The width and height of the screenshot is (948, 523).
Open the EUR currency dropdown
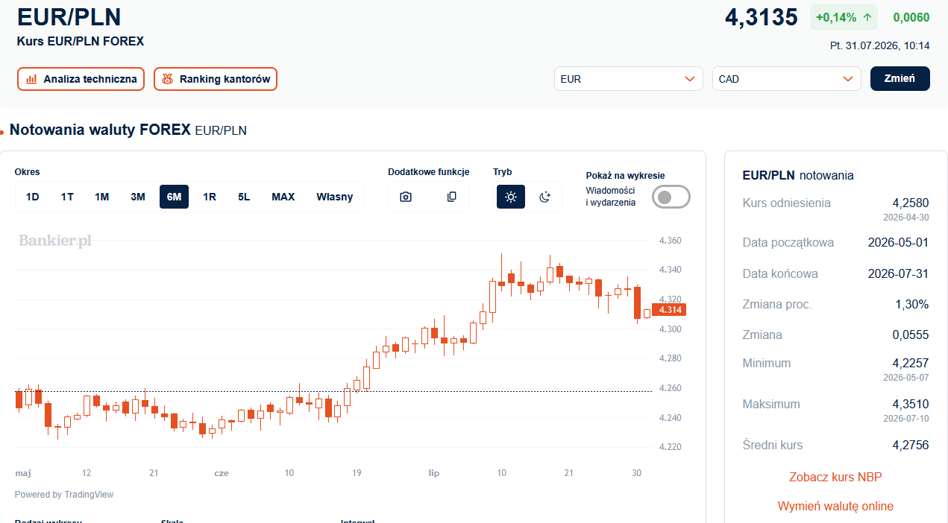(628, 79)
